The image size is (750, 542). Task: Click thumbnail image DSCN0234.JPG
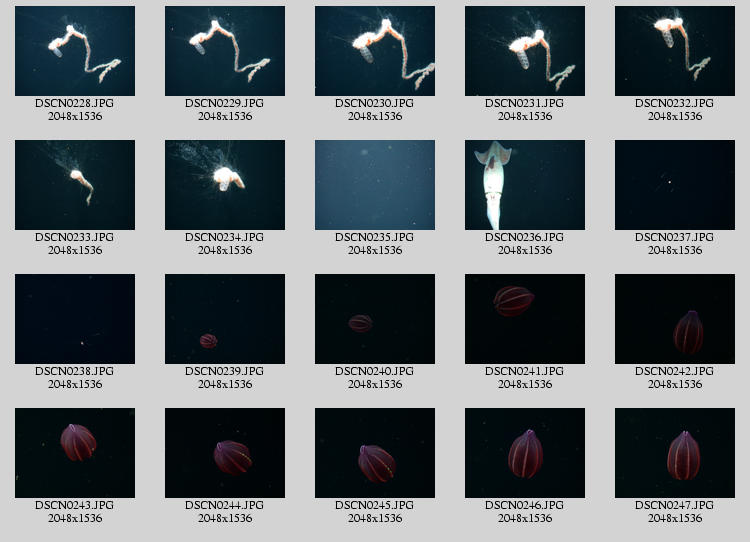[225, 185]
